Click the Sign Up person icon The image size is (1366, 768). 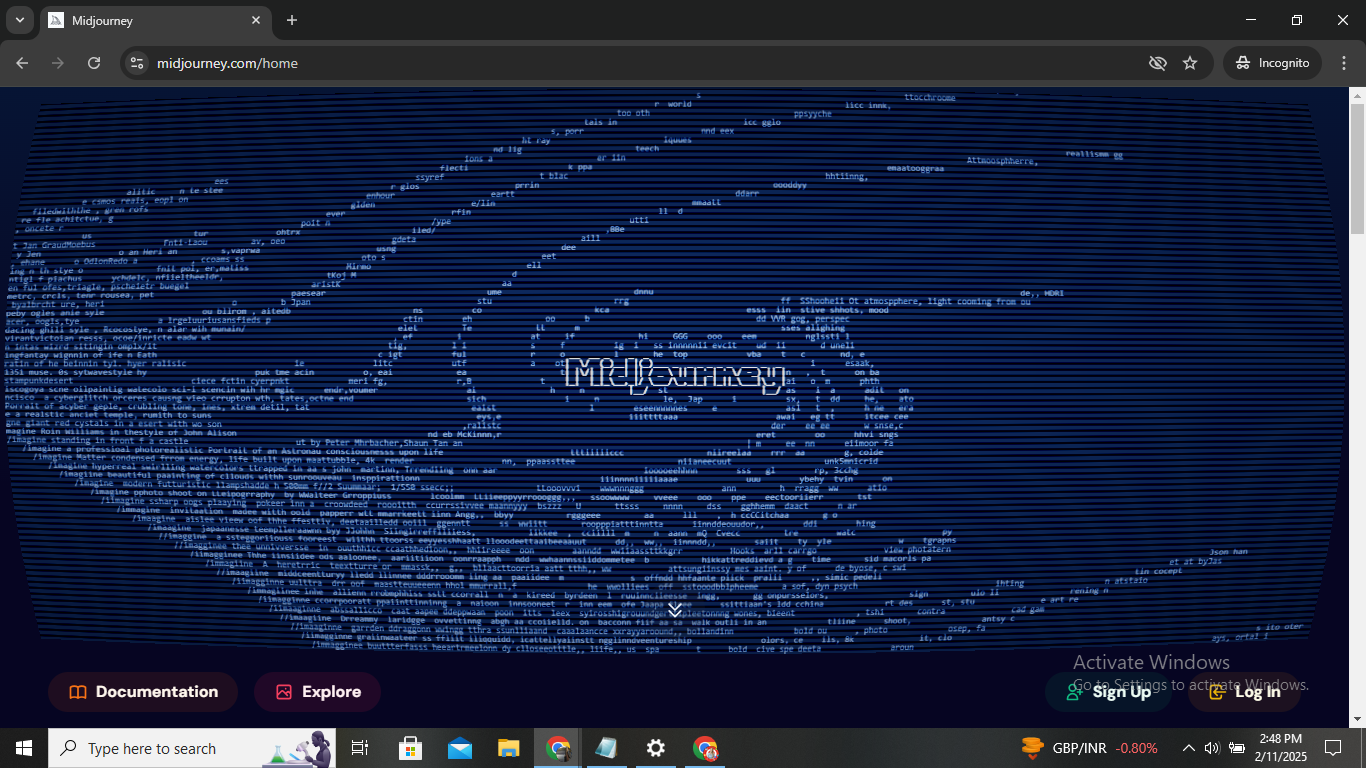point(1075,692)
